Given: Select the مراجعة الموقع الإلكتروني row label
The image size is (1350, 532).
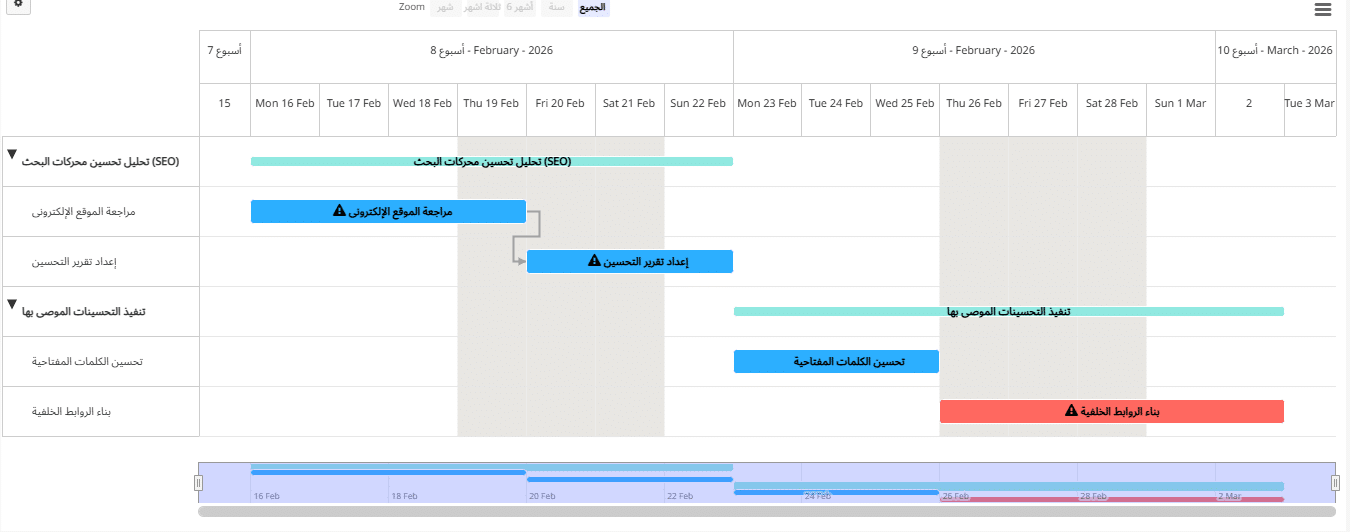Looking at the screenshot, I should coord(84,212).
